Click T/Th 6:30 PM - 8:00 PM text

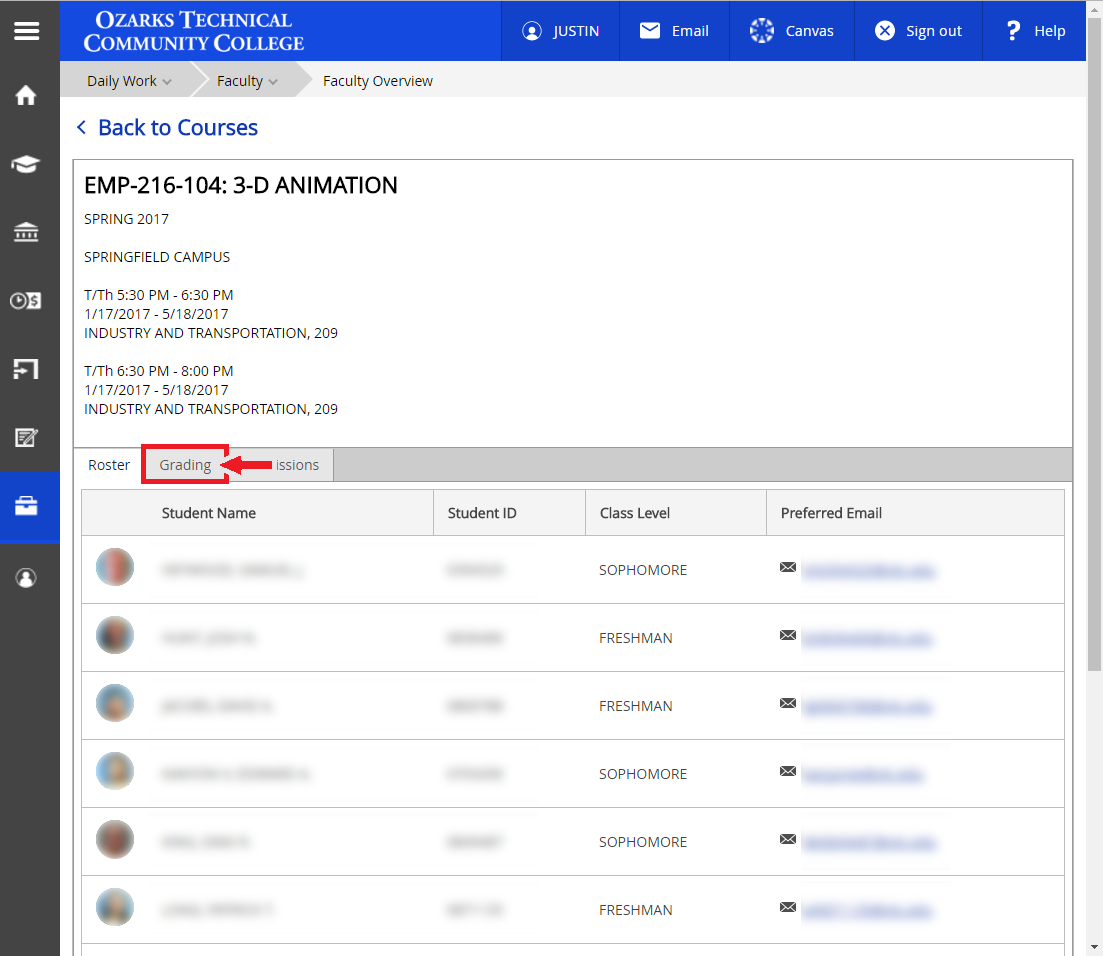pos(158,371)
